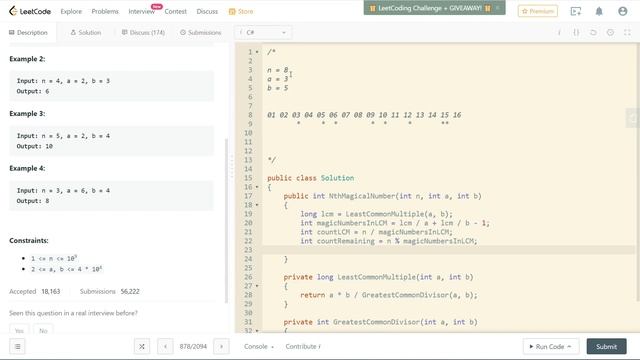The width and height of the screenshot is (640, 360).
Task: Open the Contest page
Action: tap(176, 11)
